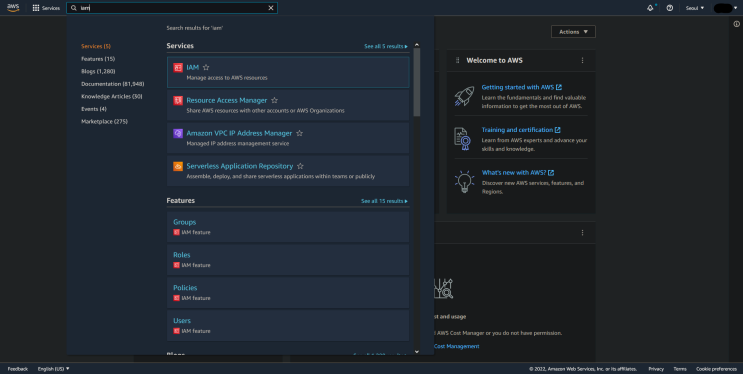Click the scroll up arrow in results
The height and width of the screenshot is (374, 743).
pyautogui.click(x=417, y=45)
